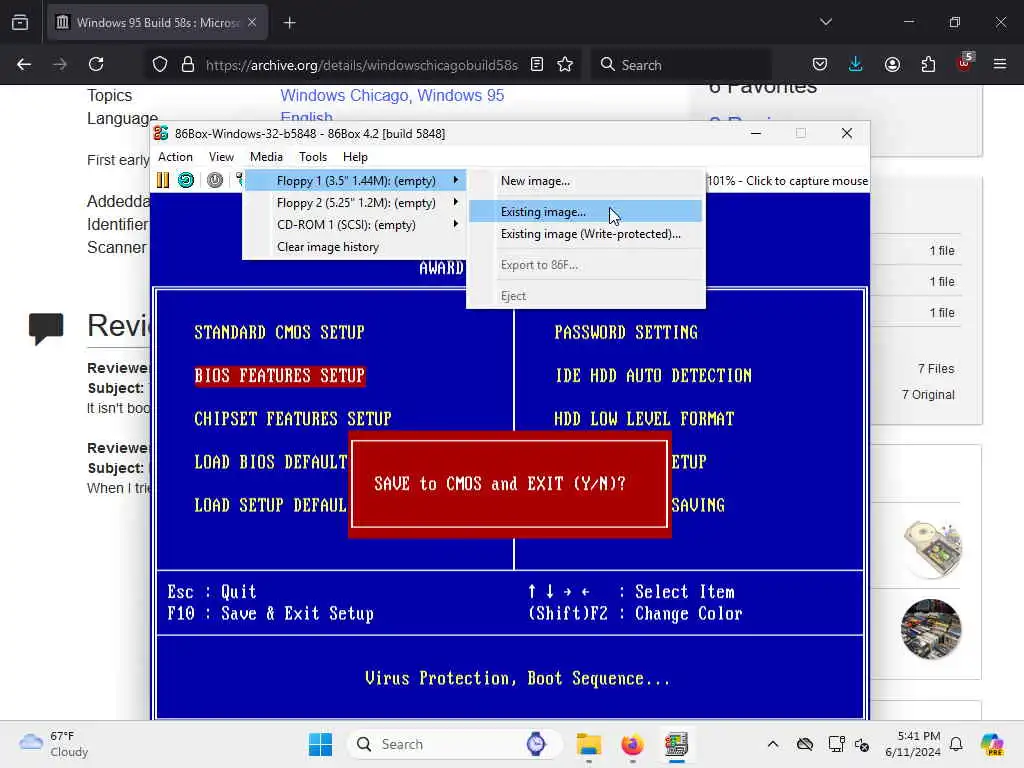Open the weather widget showing 67°F

(53, 744)
